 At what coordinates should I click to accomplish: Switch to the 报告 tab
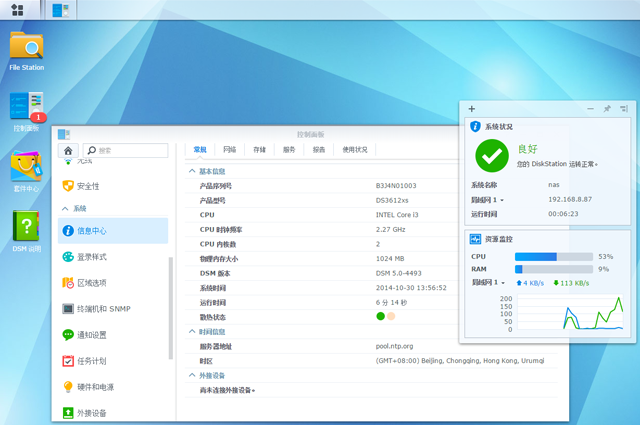click(319, 150)
